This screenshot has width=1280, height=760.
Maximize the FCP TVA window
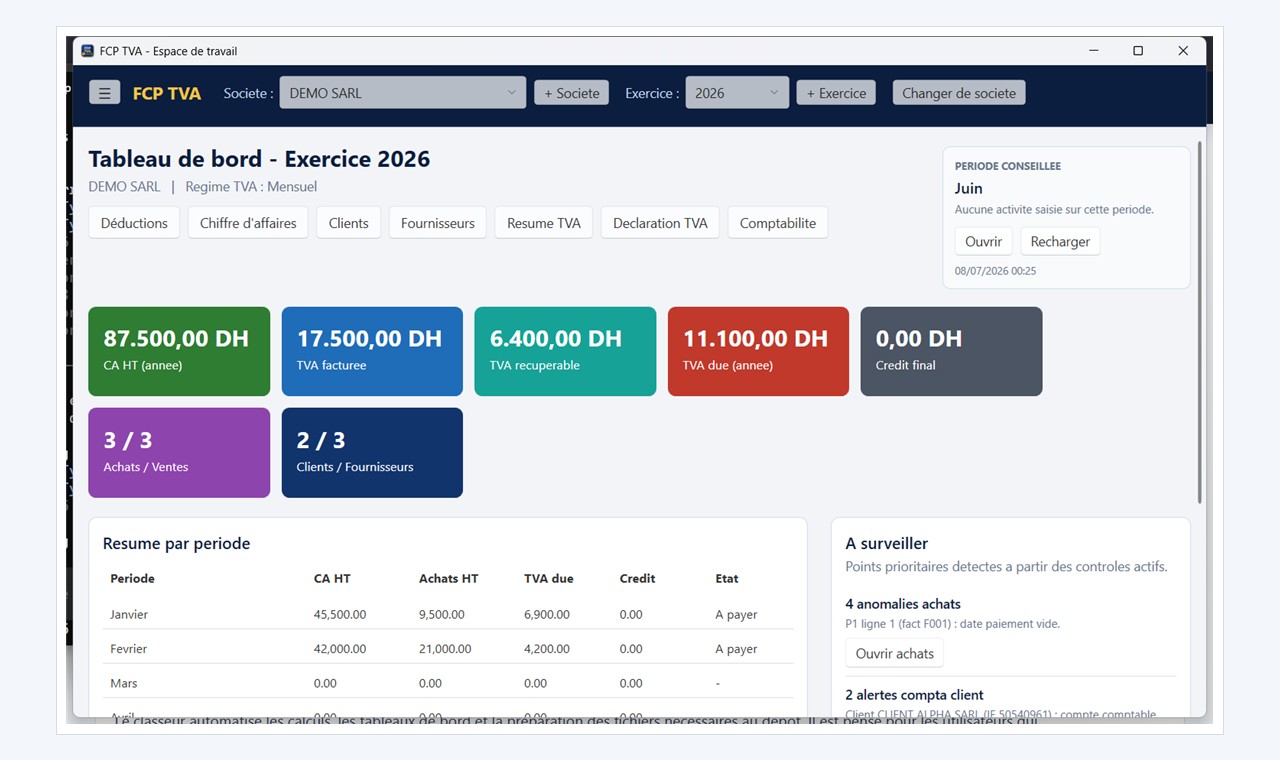(x=1138, y=51)
